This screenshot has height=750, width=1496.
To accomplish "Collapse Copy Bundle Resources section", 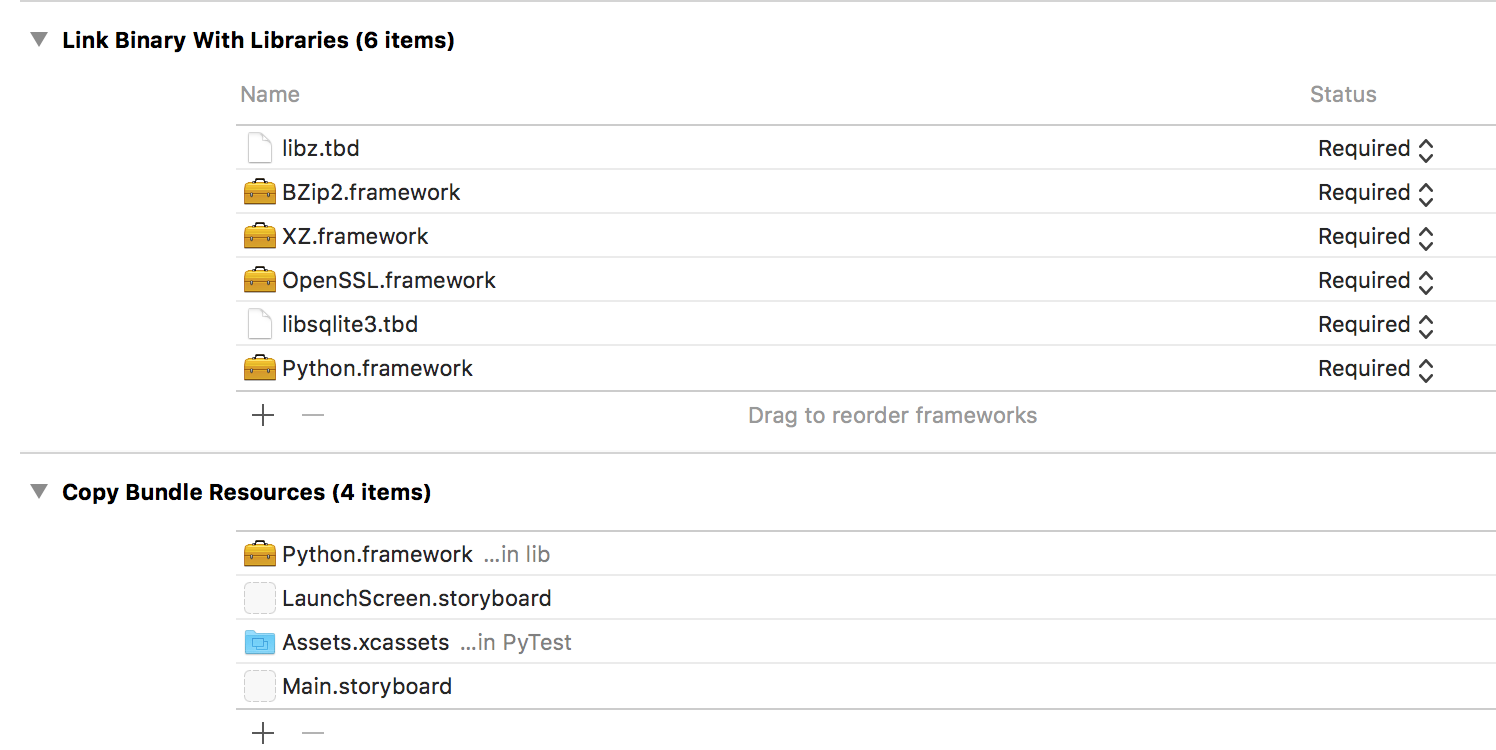I will coord(39,492).
